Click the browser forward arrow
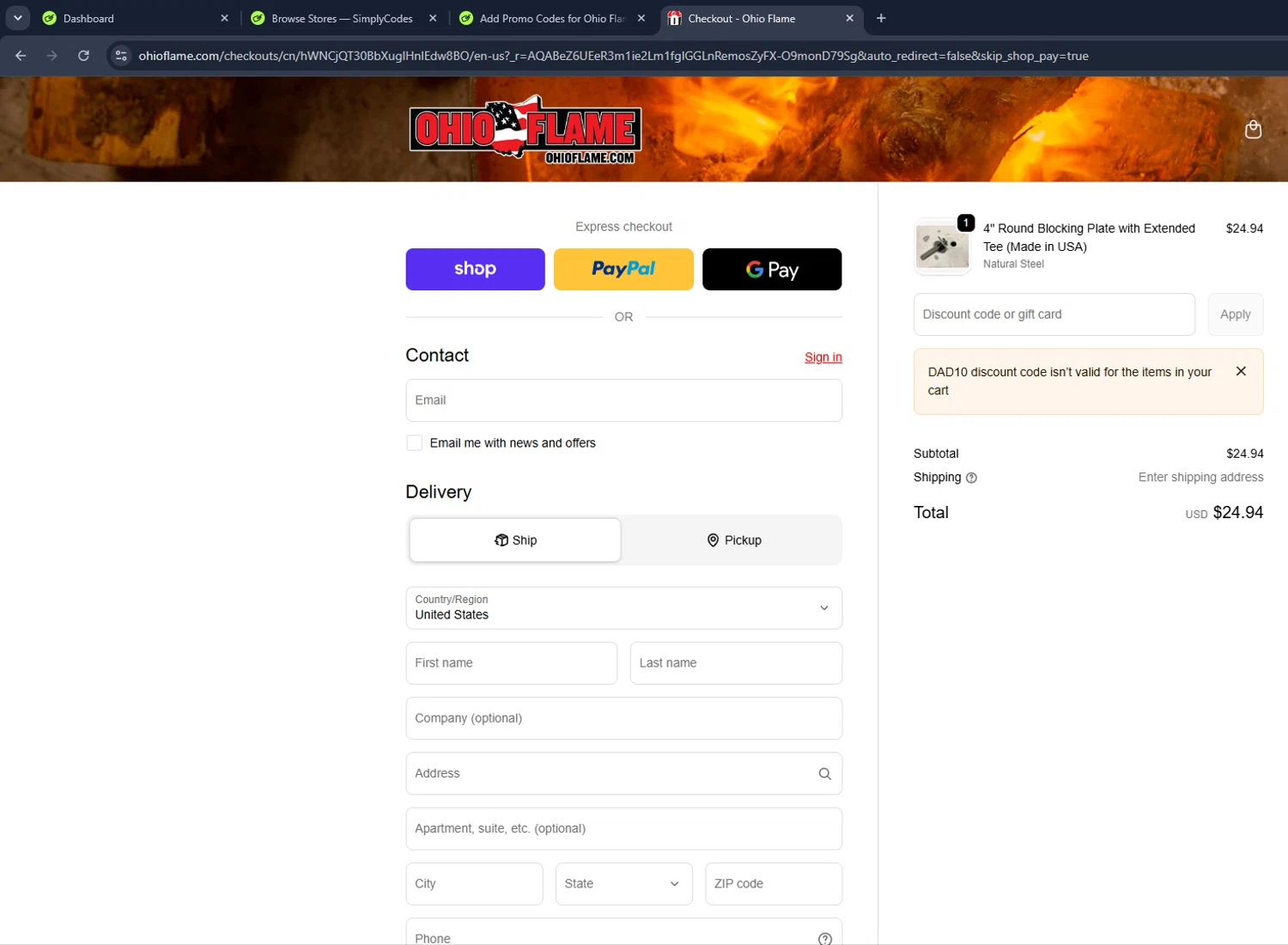Image resolution: width=1288 pixels, height=945 pixels. point(52,56)
